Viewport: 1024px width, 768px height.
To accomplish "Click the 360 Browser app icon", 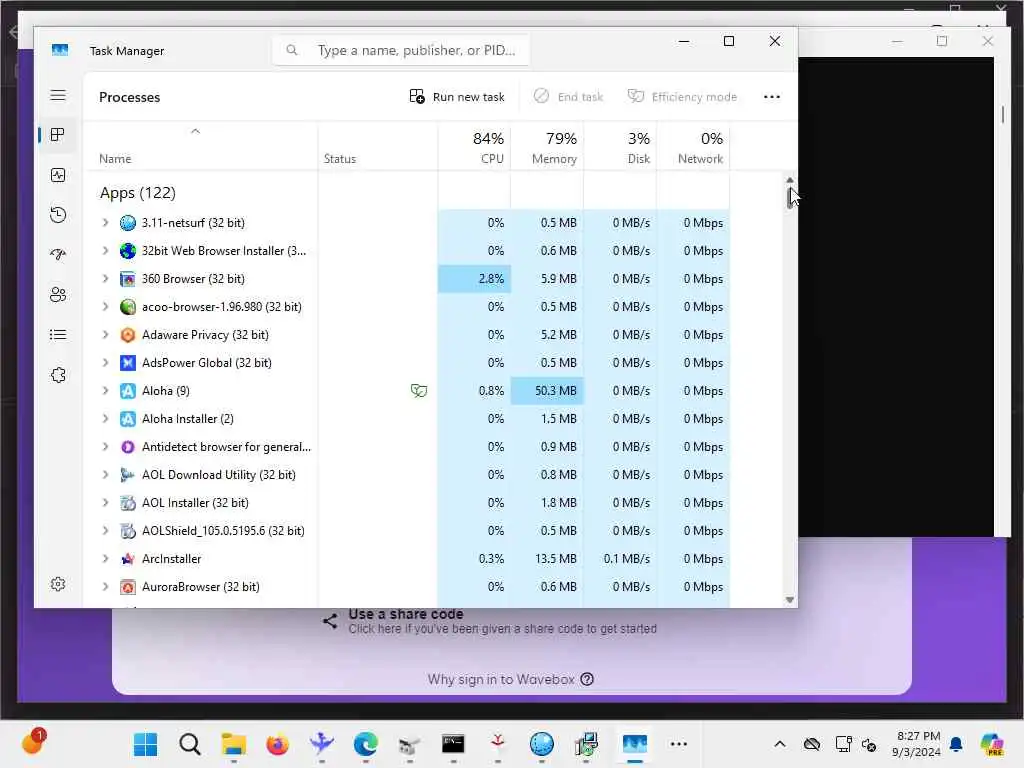I will coord(128,279).
